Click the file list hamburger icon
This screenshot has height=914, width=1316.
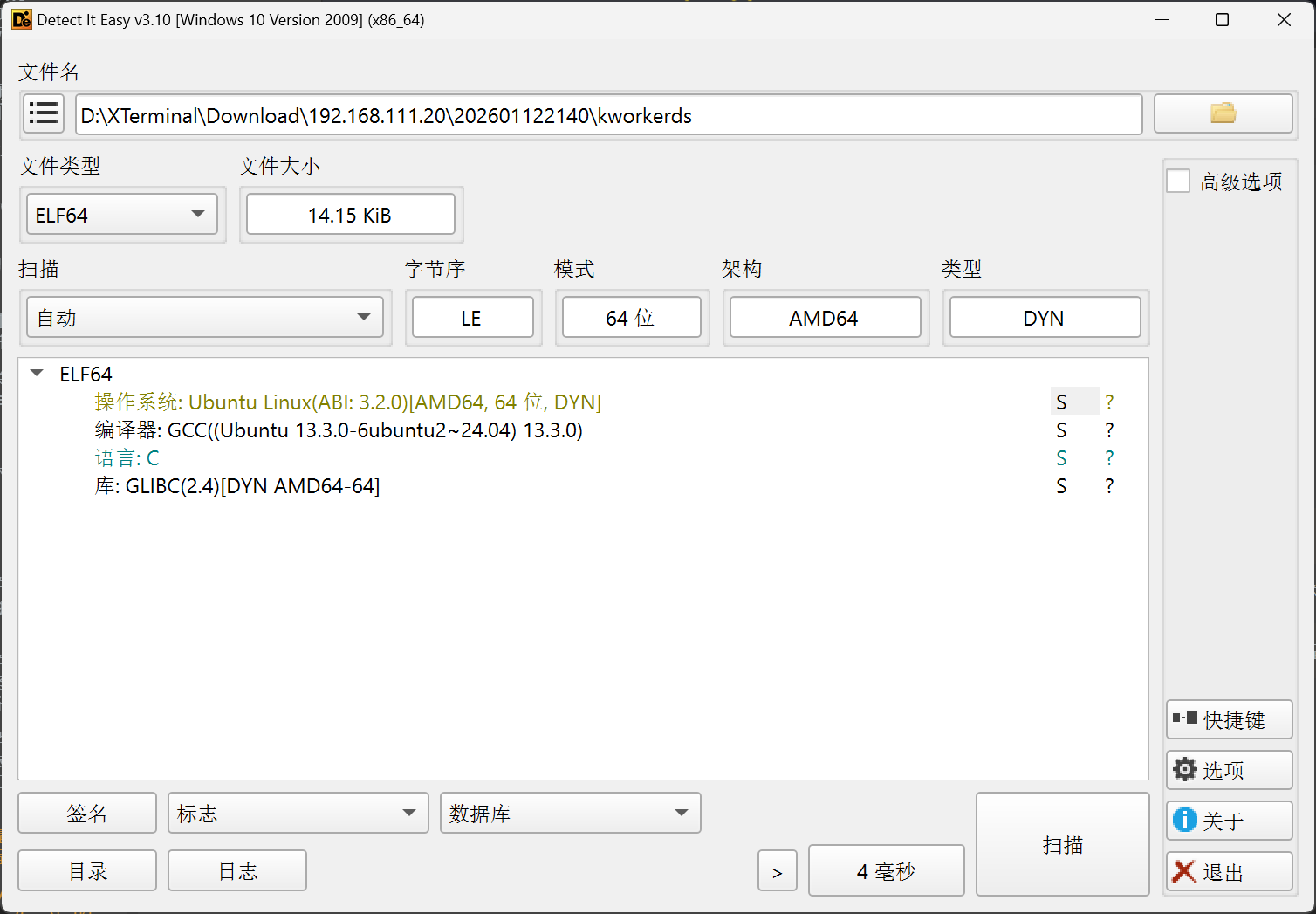pyautogui.click(x=43, y=114)
